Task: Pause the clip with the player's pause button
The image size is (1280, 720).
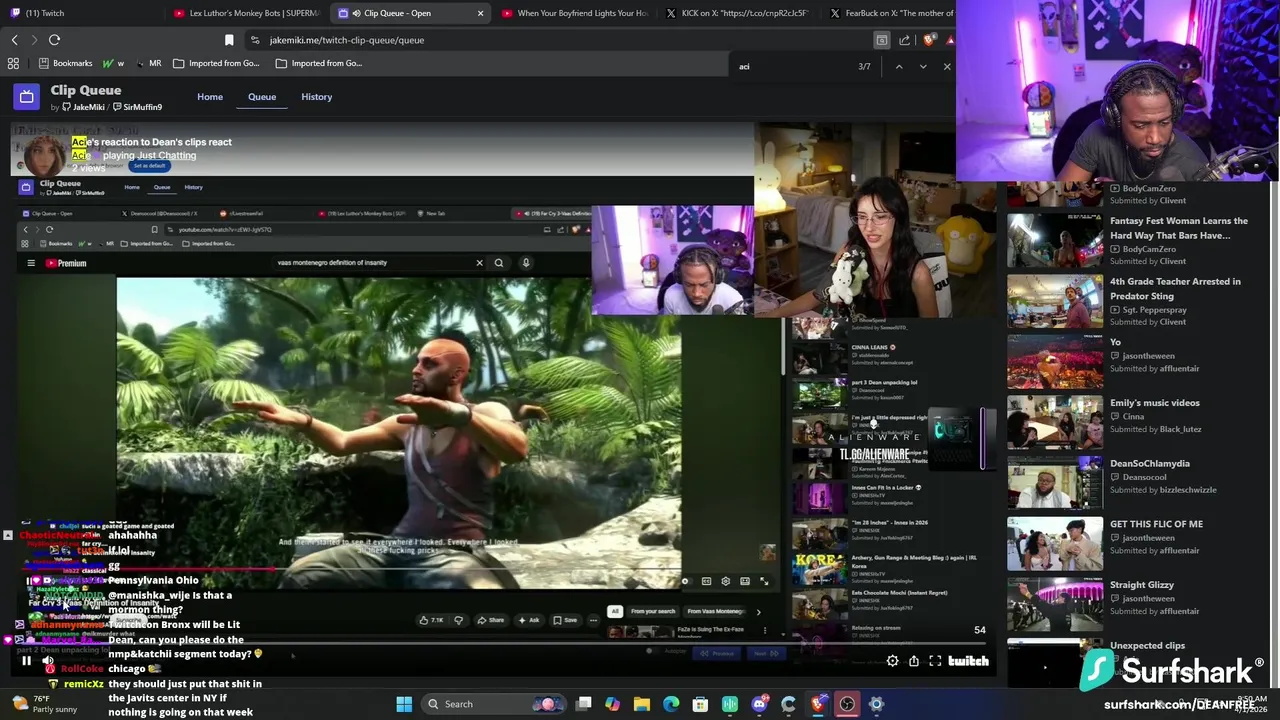Action: [x=26, y=660]
